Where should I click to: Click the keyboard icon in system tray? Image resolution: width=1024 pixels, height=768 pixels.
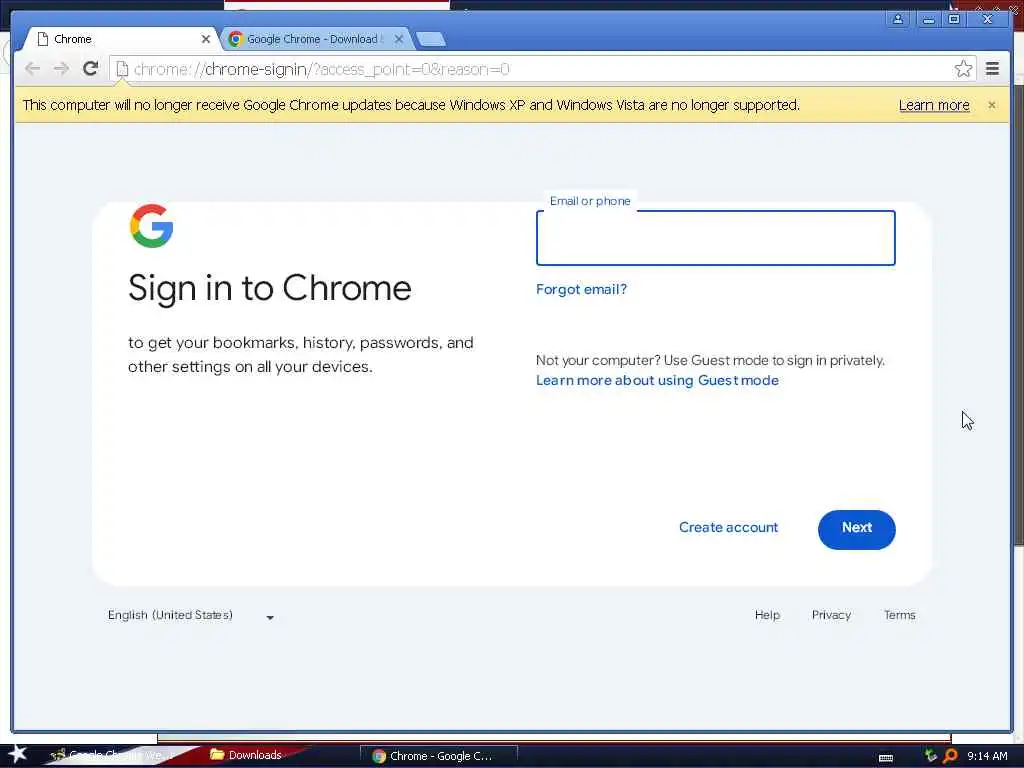(x=886, y=757)
